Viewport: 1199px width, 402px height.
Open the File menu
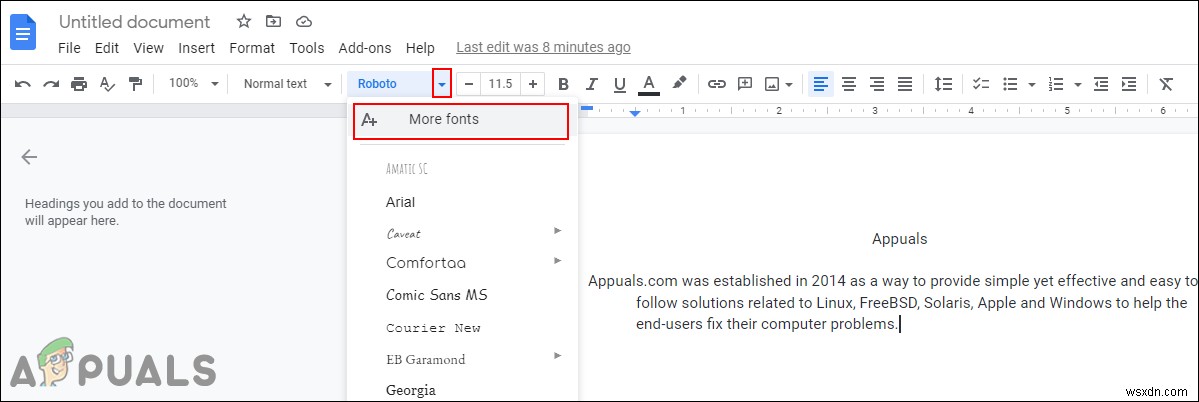[70, 47]
